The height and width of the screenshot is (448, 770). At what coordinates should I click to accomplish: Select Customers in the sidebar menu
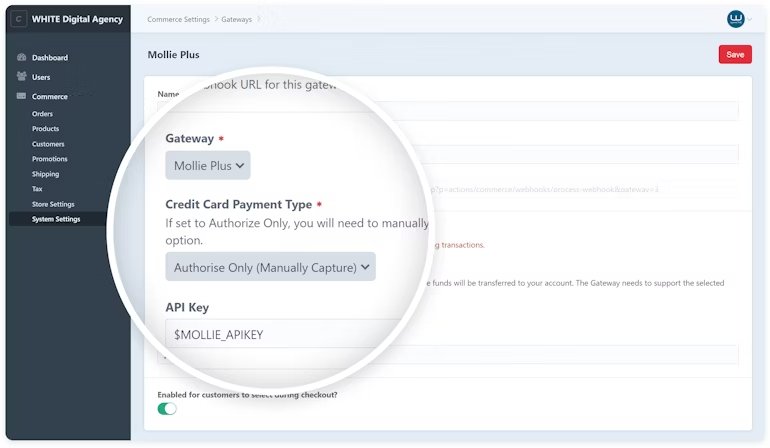pyautogui.click(x=48, y=144)
